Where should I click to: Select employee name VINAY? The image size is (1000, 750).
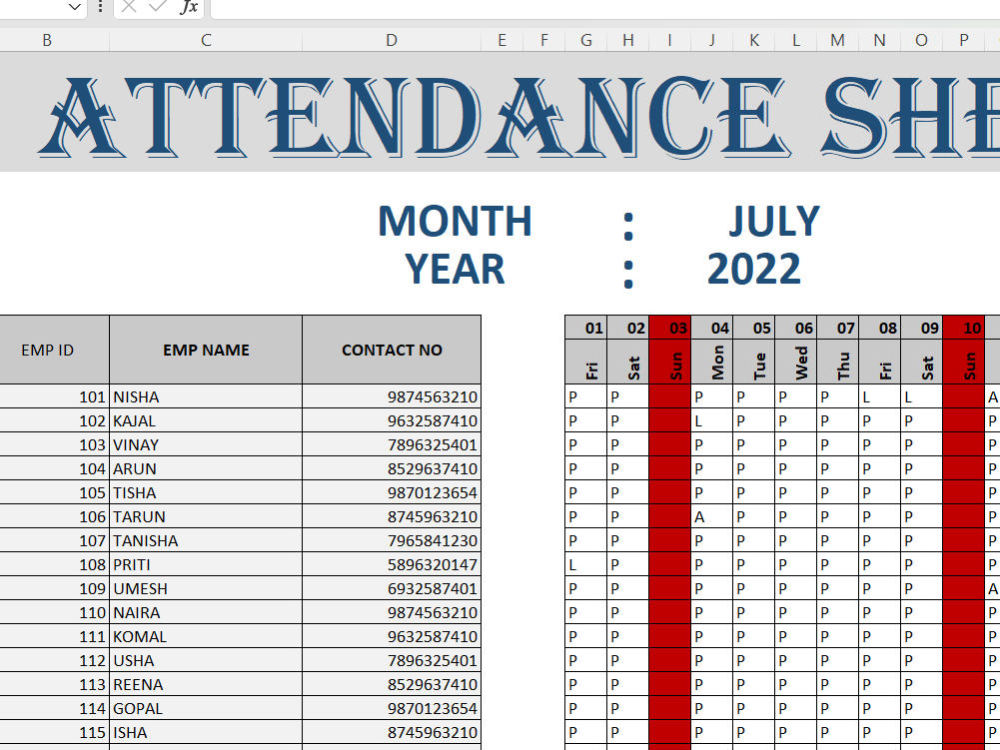tap(206, 445)
